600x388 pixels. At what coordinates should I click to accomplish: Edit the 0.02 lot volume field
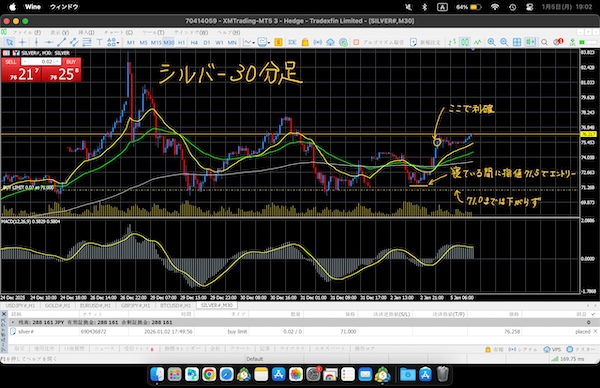[x=41, y=62]
